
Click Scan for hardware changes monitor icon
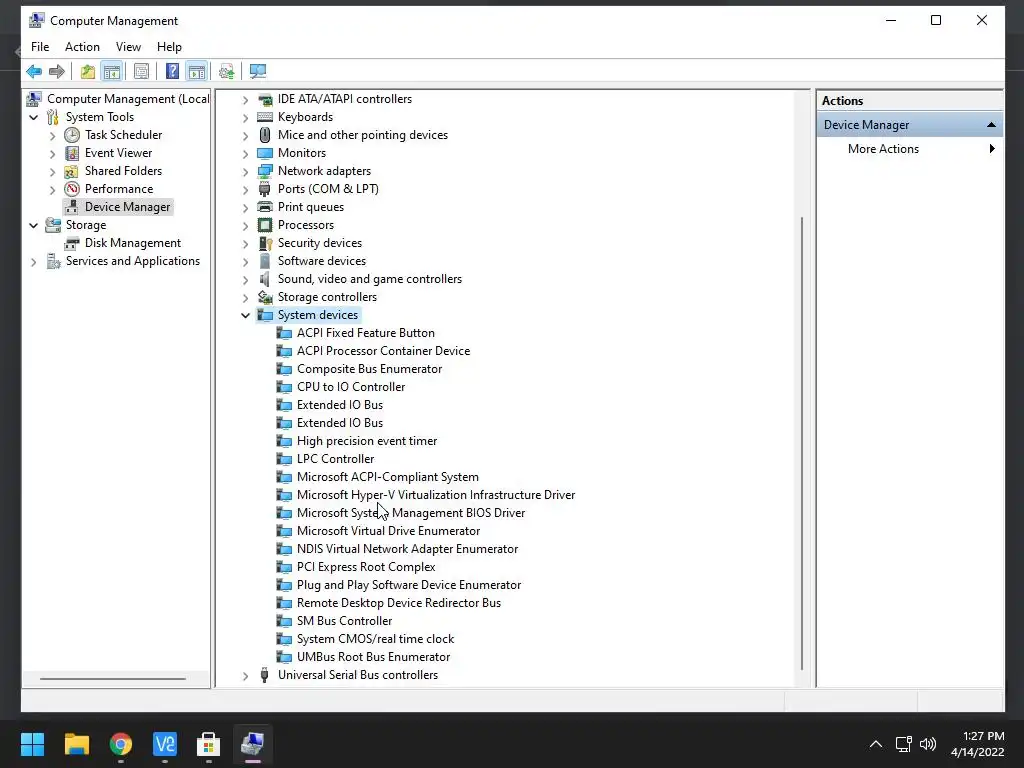[258, 71]
